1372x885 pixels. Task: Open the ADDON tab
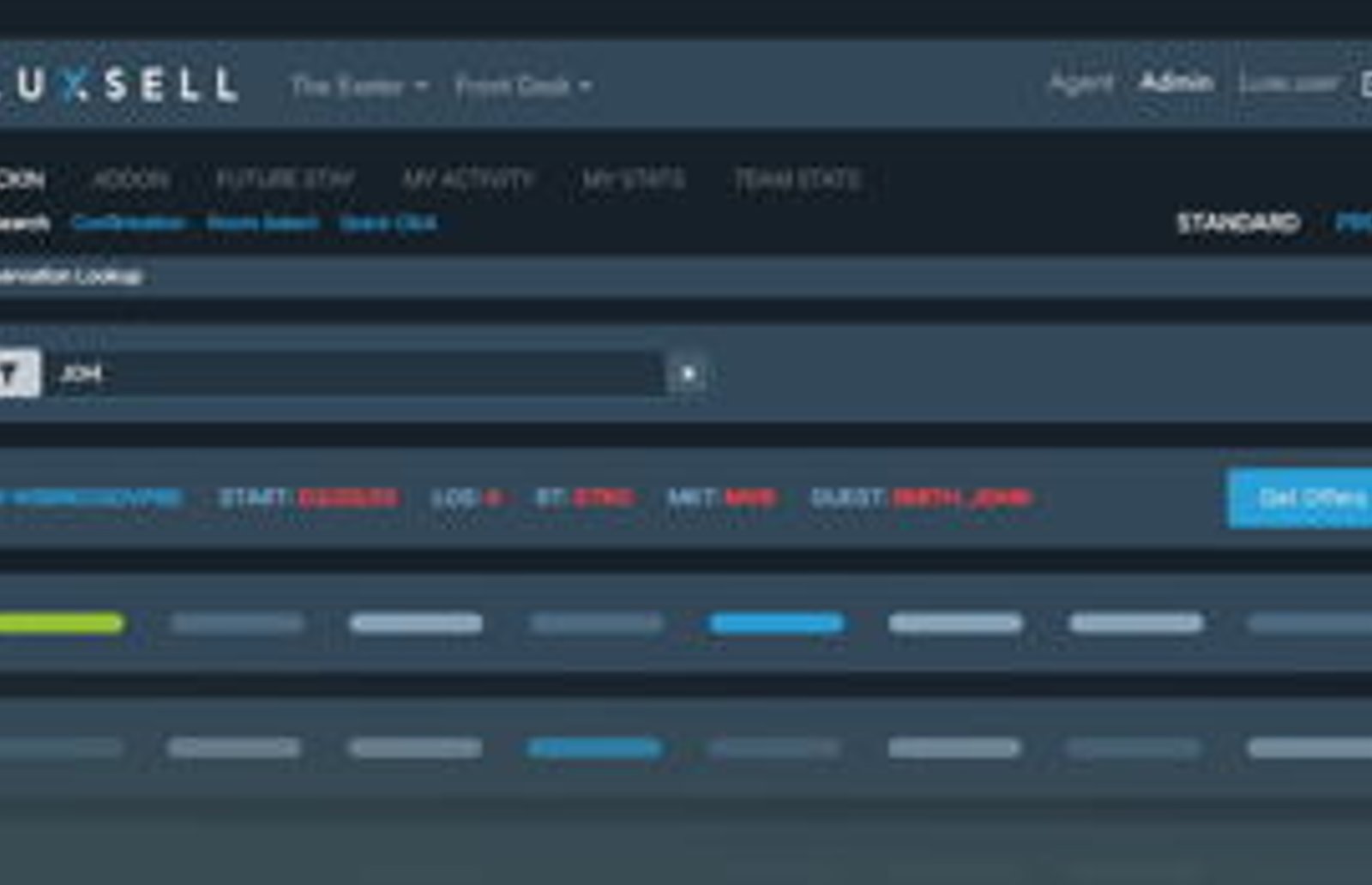(x=131, y=179)
